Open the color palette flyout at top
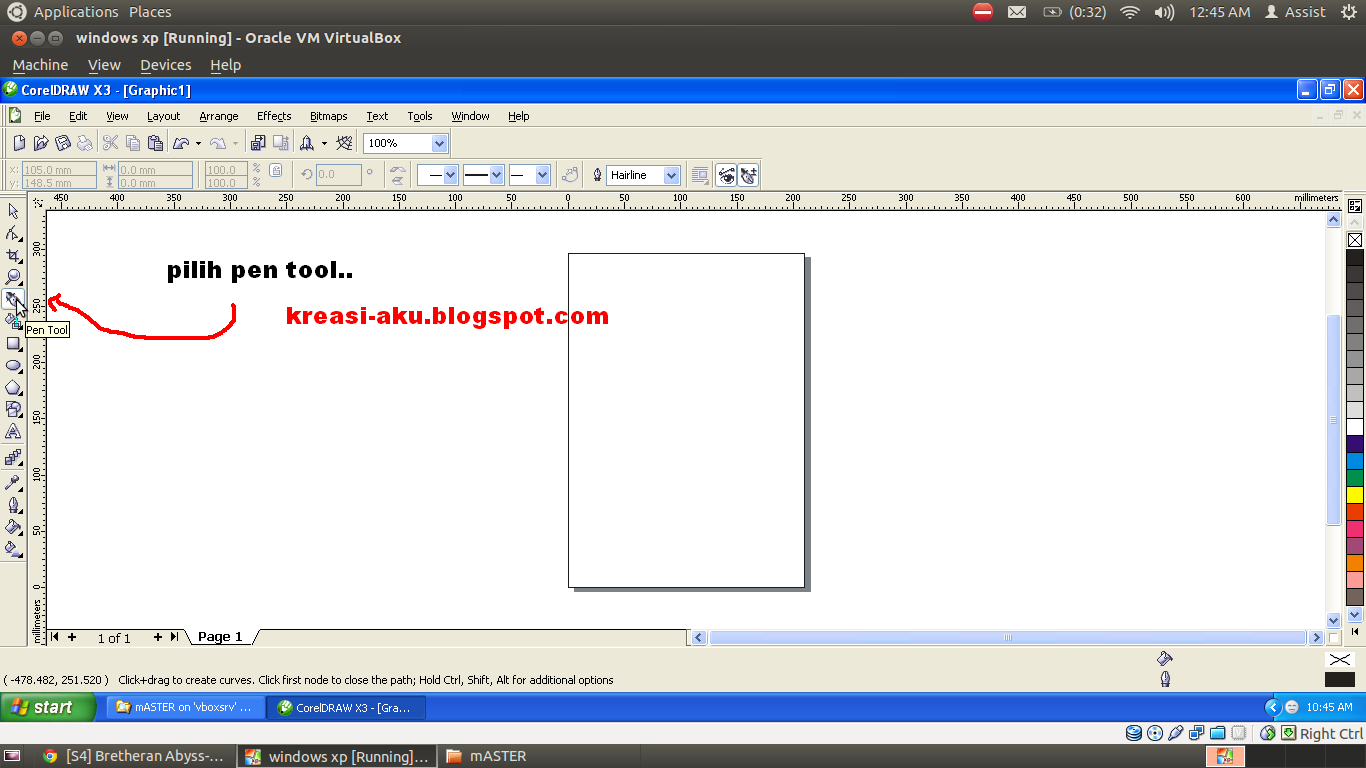The image size is (1366, 768). coord(1355,206)
